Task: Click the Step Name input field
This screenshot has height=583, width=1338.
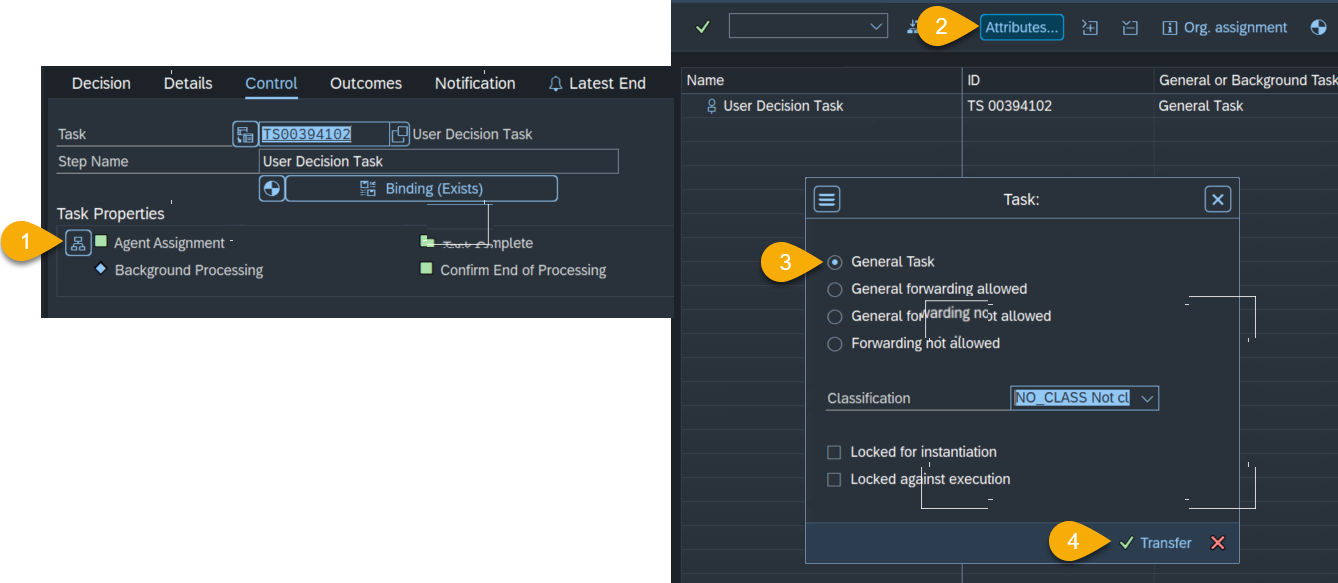Action: (x=438, y=161)
